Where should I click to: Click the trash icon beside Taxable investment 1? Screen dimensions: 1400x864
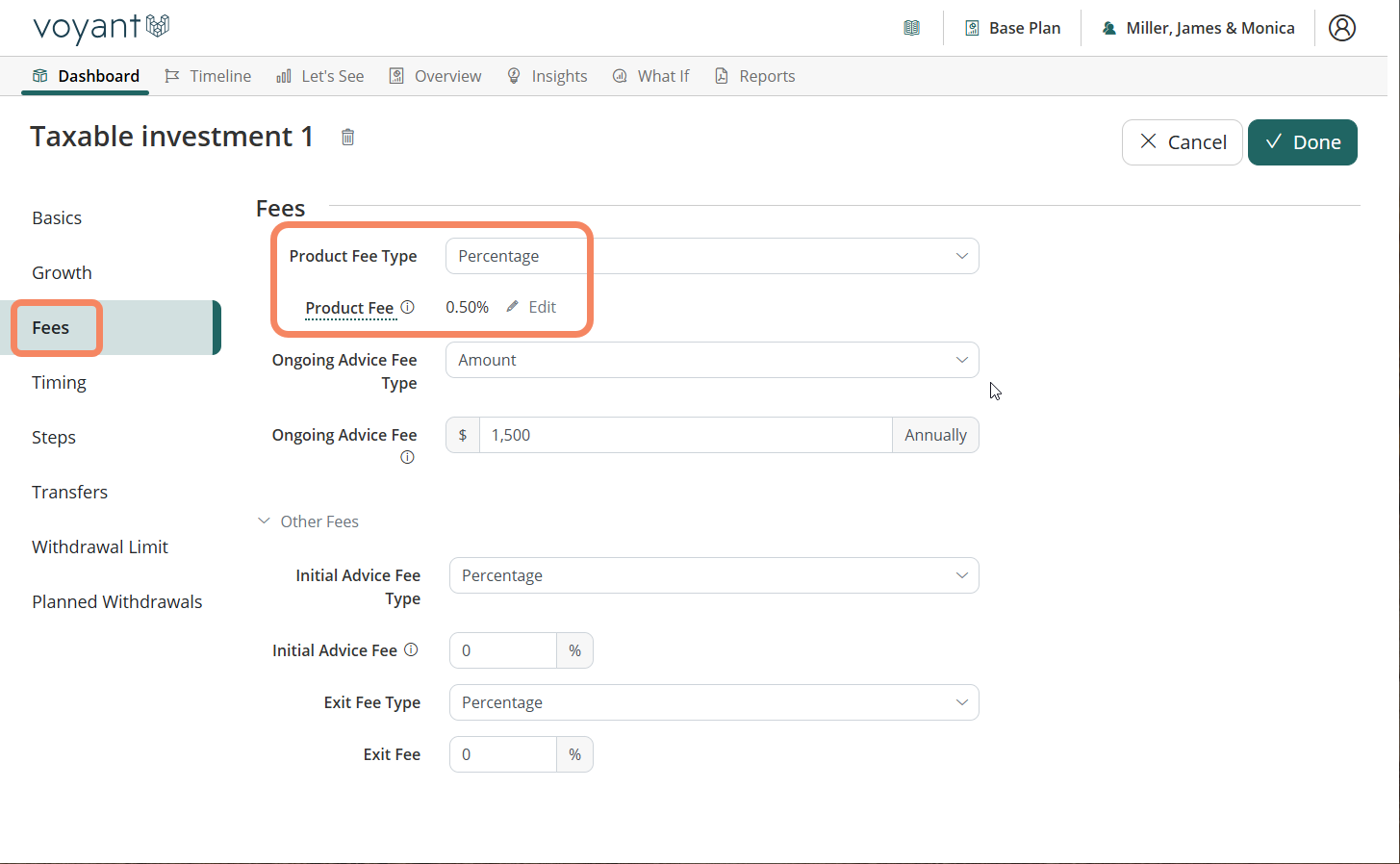click(x=347, y=138)
